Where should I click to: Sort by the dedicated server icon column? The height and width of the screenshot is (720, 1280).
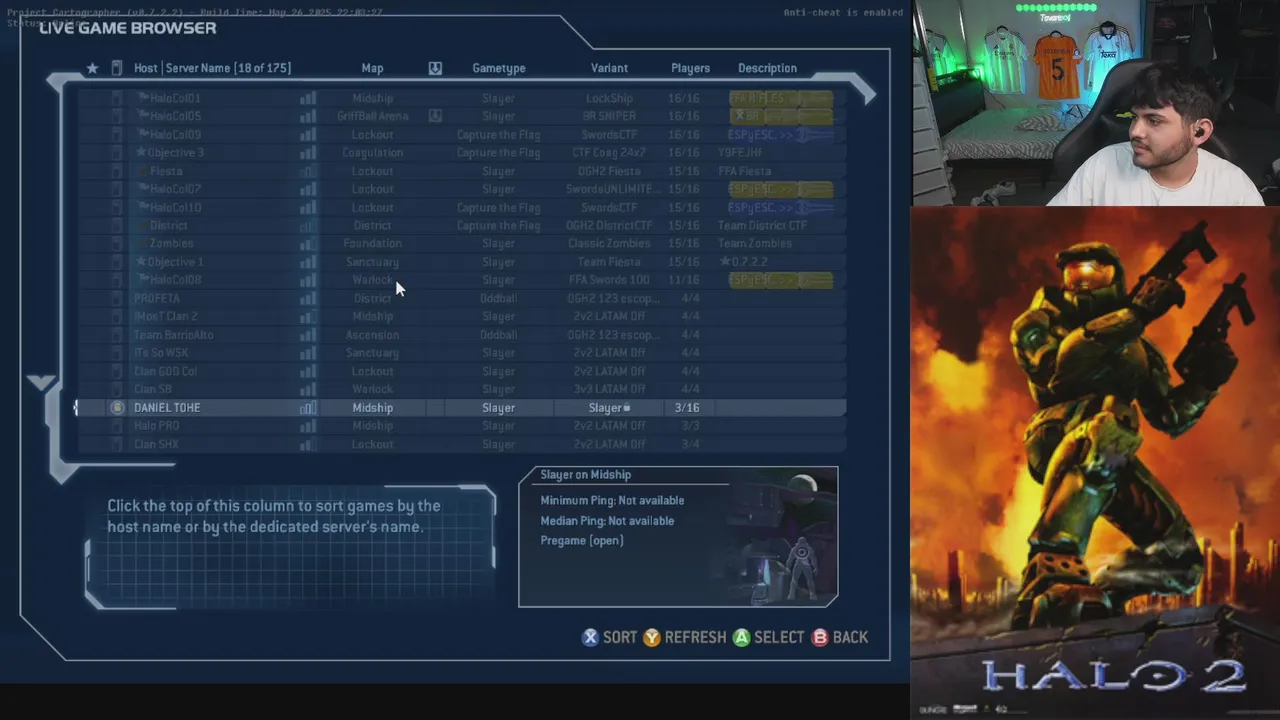pos(116,68)
